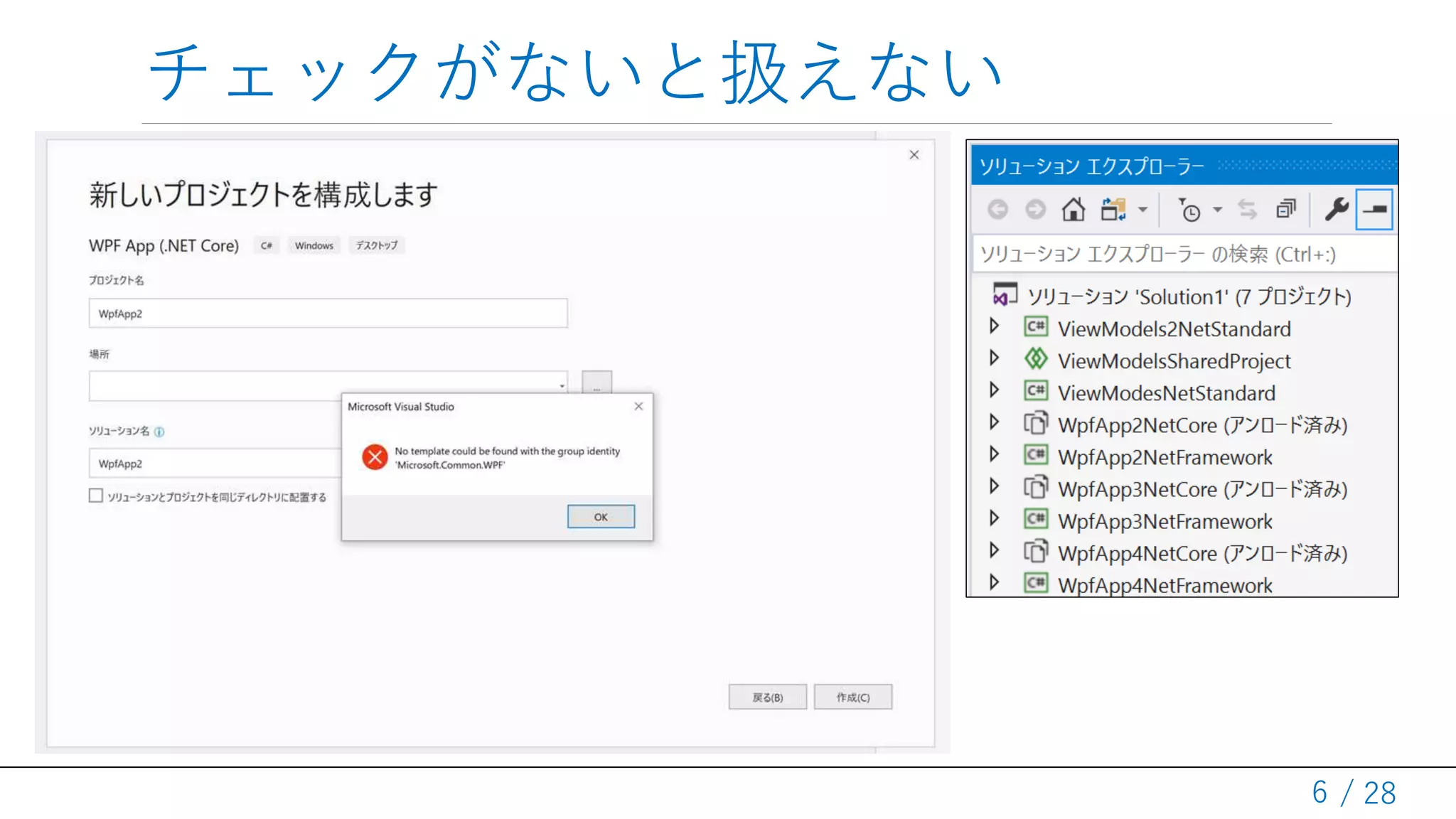Select WpfApp2NetCore unloaded project icon
Image resolution: width=1456 pixels, height=819 pixels.
(1036, 423)
